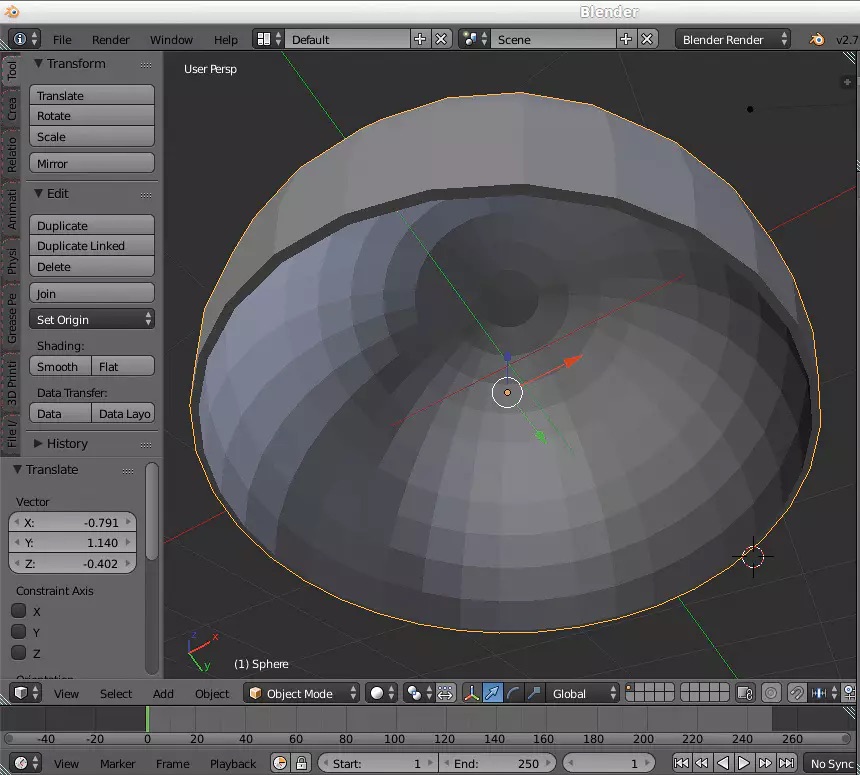Open the Set Origin dropdown
The image size is (860, 775).
[92, 320]
